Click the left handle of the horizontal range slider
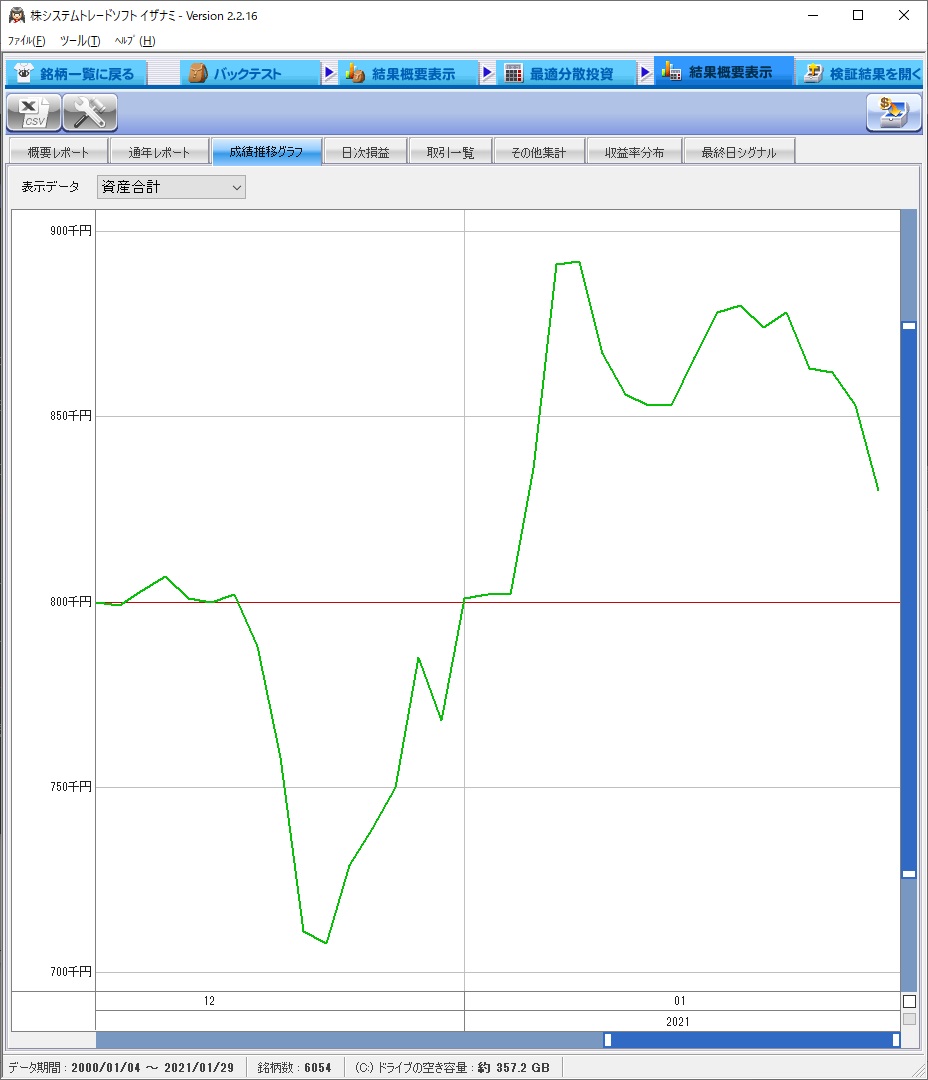This screenshot has height=1080, width=928. click(x=608, y=1040)
